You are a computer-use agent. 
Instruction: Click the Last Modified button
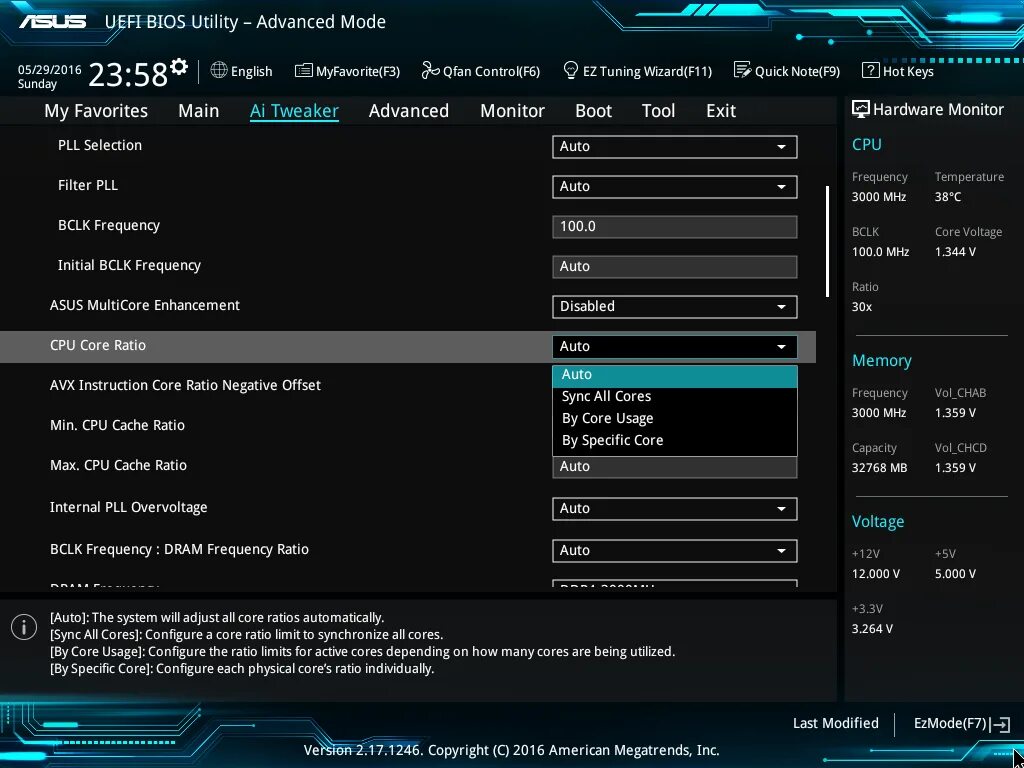835,724
